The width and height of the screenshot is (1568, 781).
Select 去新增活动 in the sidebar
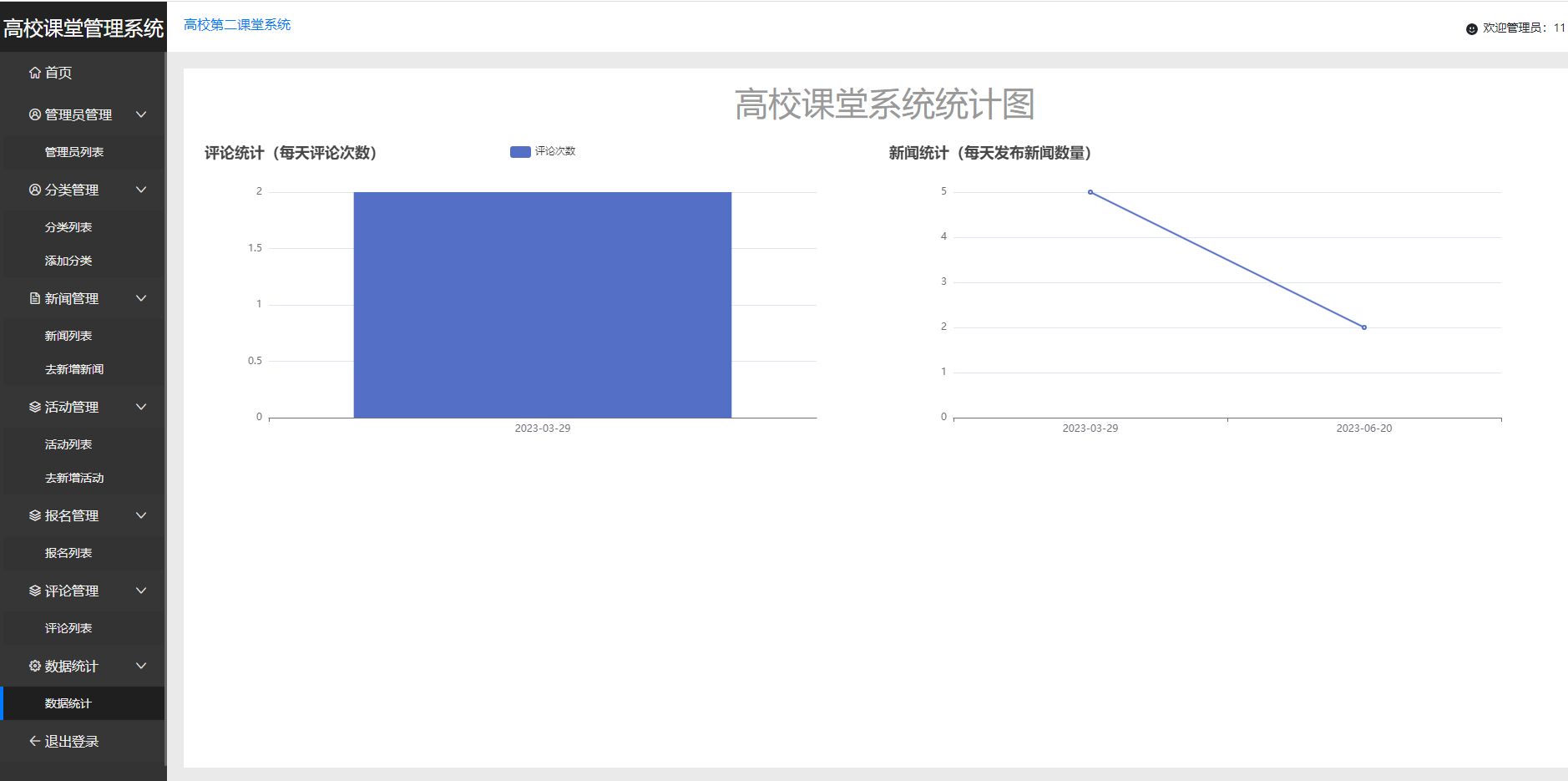point(83,478)
